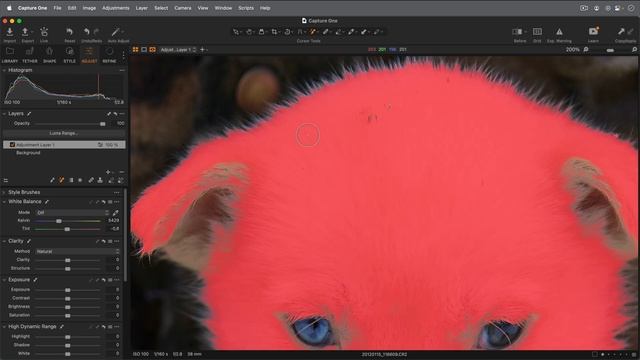Viewport: 640px width, 360px height.
Task: Click the Contrast slider handle
Action: coord(68,298)
